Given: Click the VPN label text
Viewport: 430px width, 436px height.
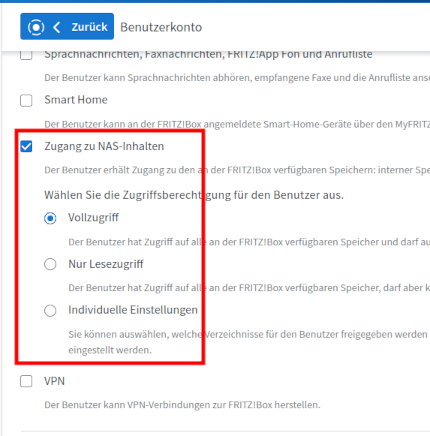Looking at the screenshot, I should coord(54,381).
